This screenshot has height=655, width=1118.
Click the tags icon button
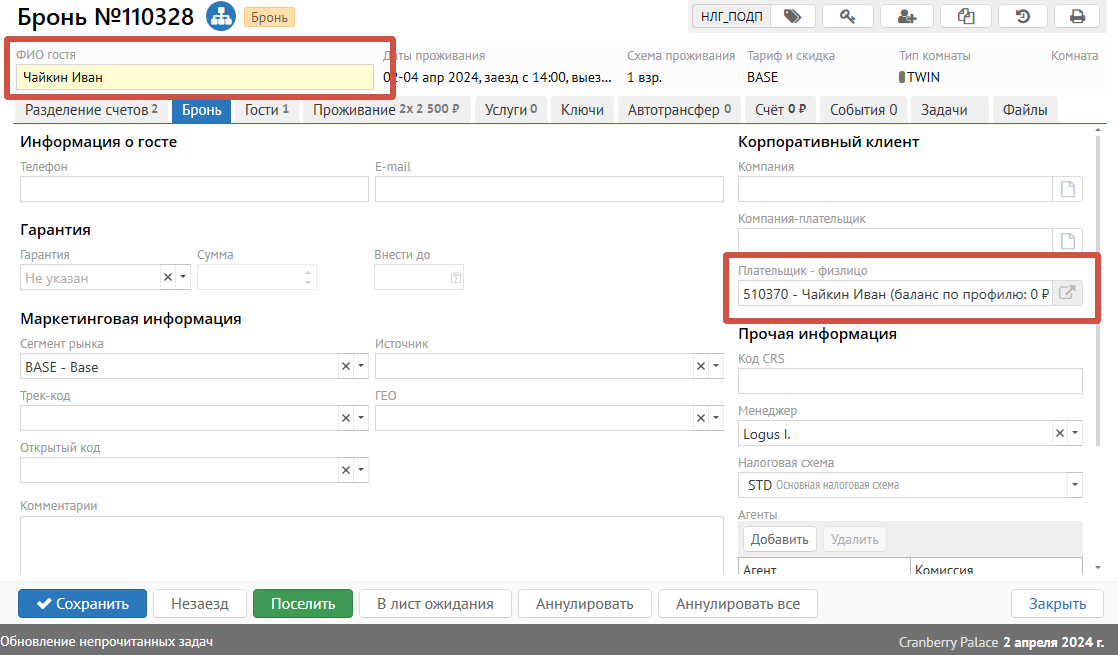pyautogui.click(x=792, y=16)
